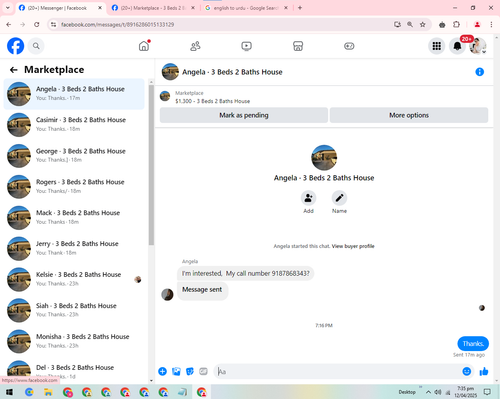Open the Friends icon in top navigation

coord(195,46)
